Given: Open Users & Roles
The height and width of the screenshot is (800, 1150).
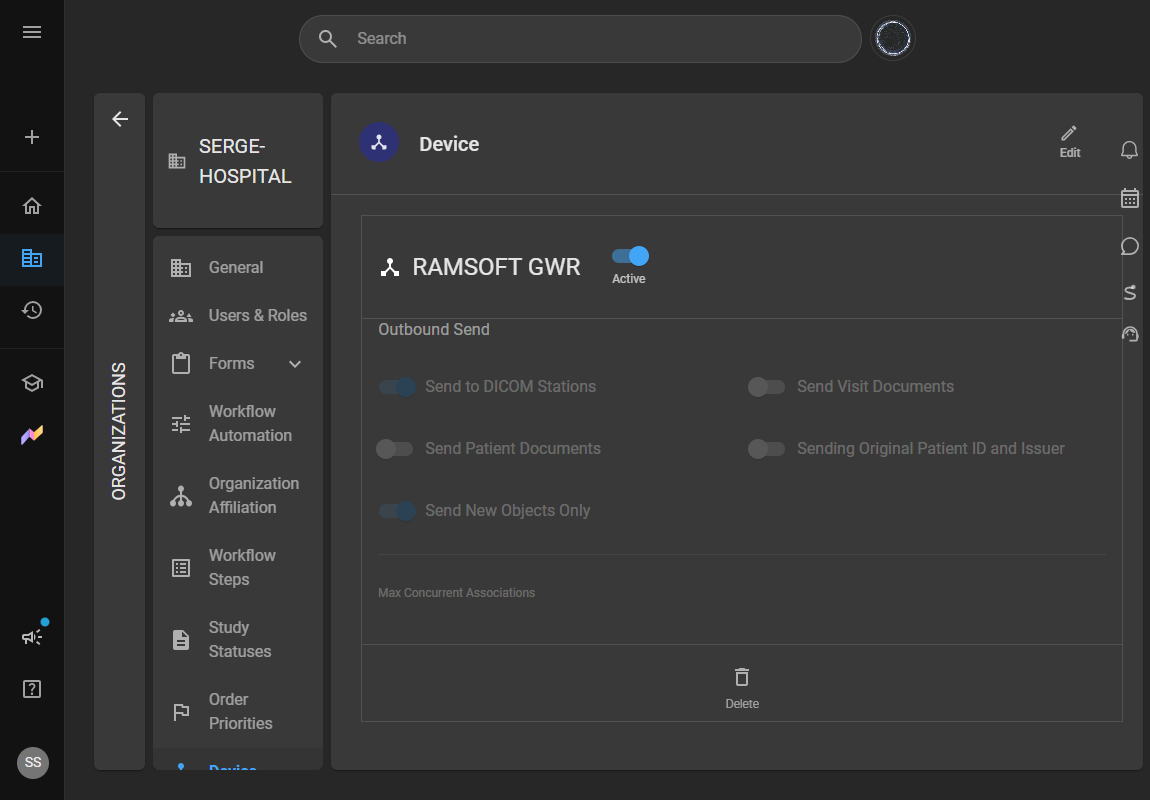Looking at the screenshot, I should pyautogui.click(x=238, y=315).
